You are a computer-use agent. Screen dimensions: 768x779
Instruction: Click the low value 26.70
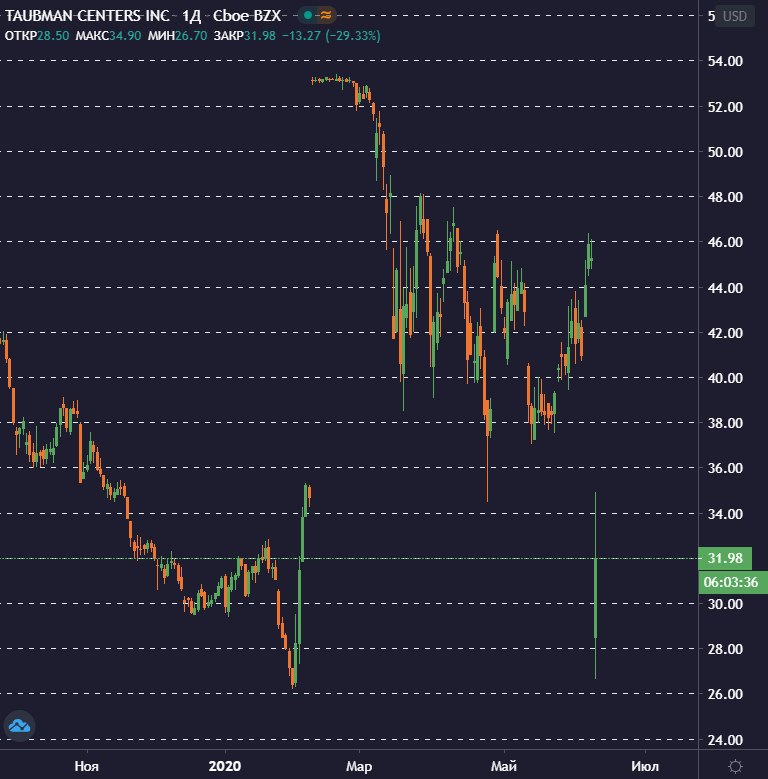coord(191,36)
